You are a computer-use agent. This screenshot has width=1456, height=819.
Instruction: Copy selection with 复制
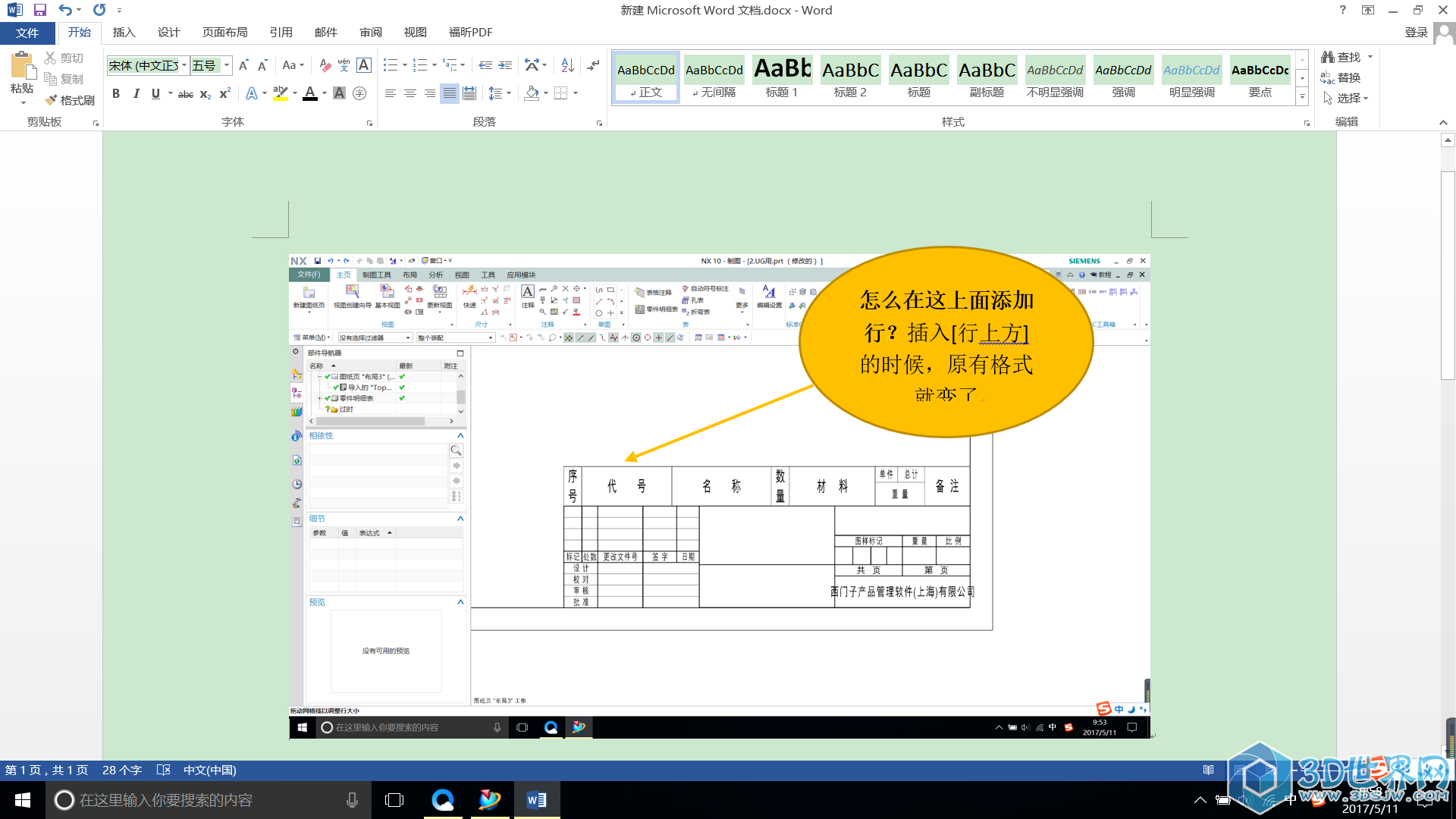[64, 79]
